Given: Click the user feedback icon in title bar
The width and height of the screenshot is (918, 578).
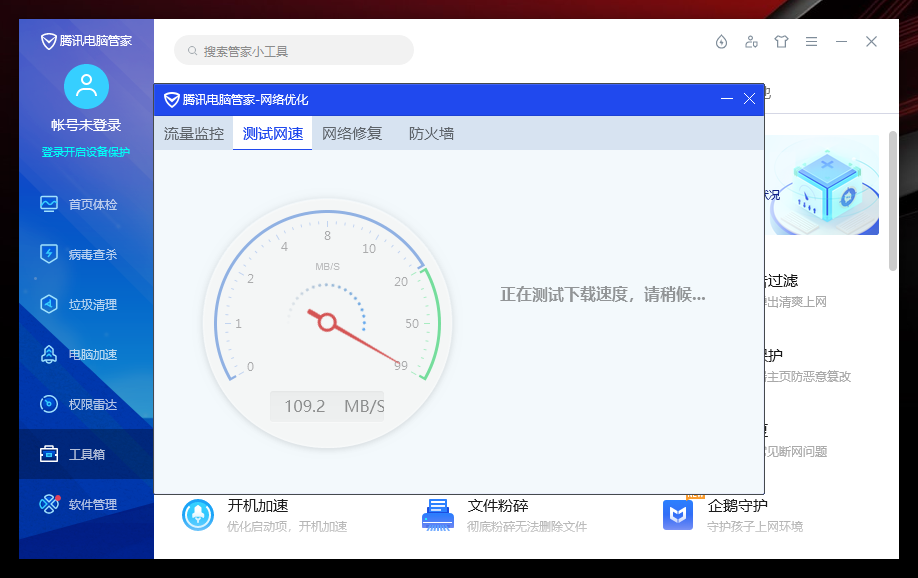Looking at the screenshot, I should click(751, 42).
